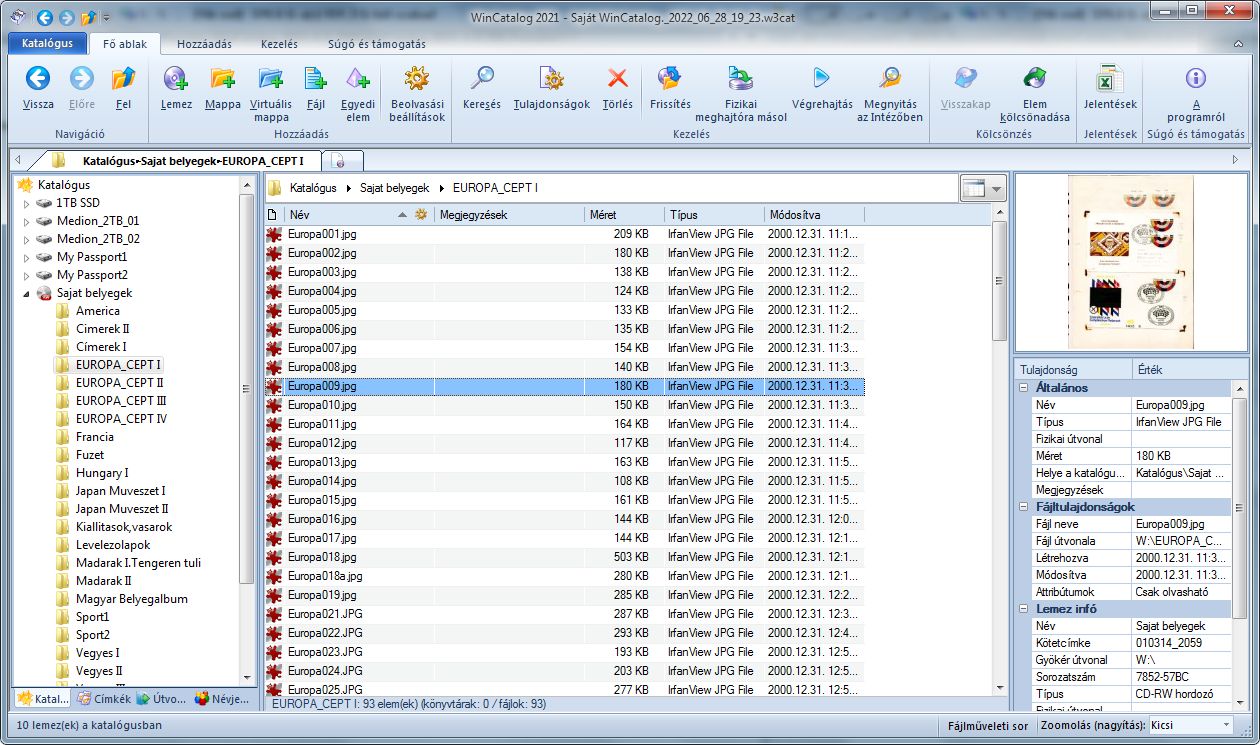Click the Frissítés refresh icon
1260x745 pixels.
(669, 80)
